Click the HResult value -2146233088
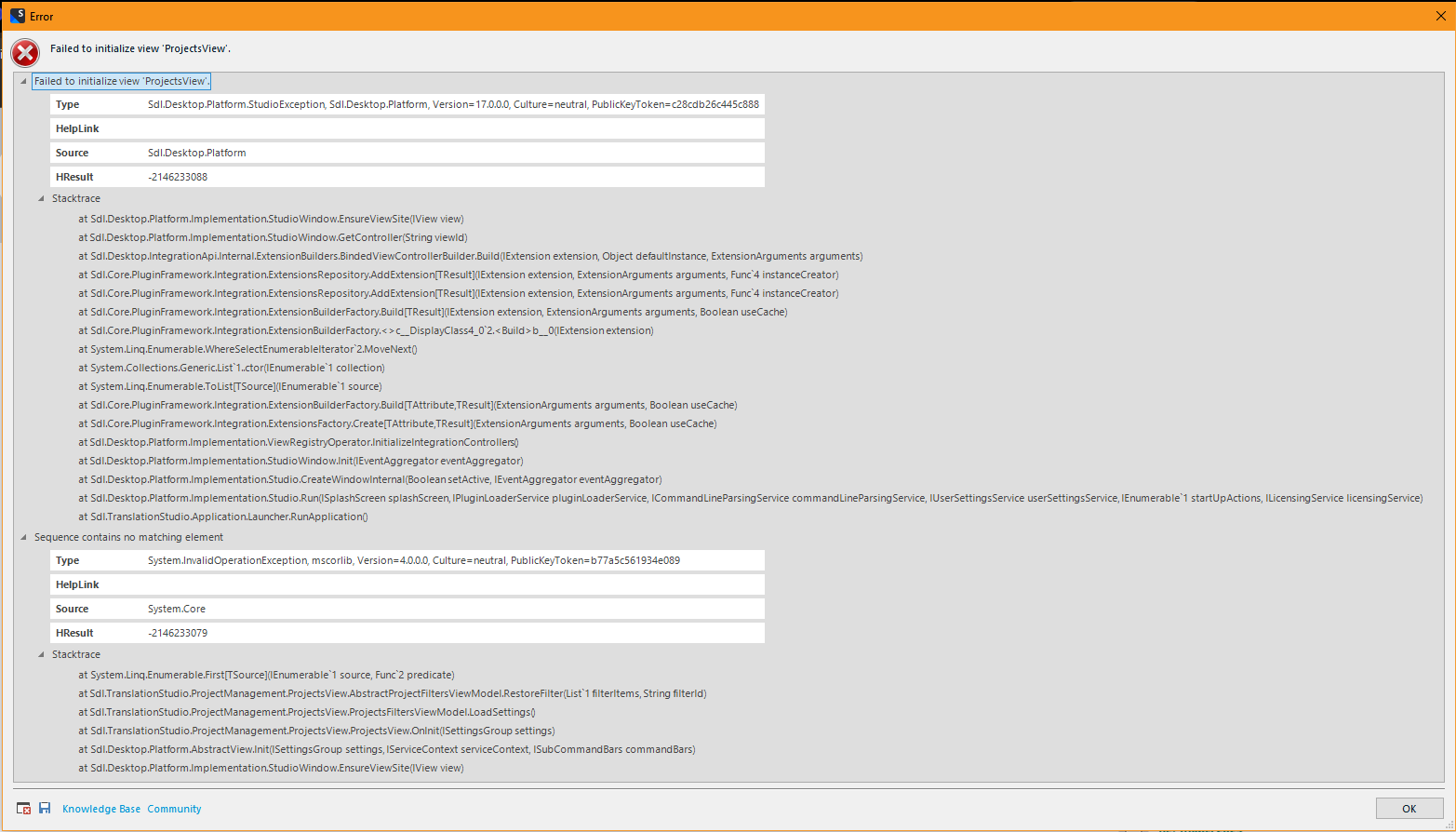The width and height of the screenshot is (1456, 832). pos(178,177)
